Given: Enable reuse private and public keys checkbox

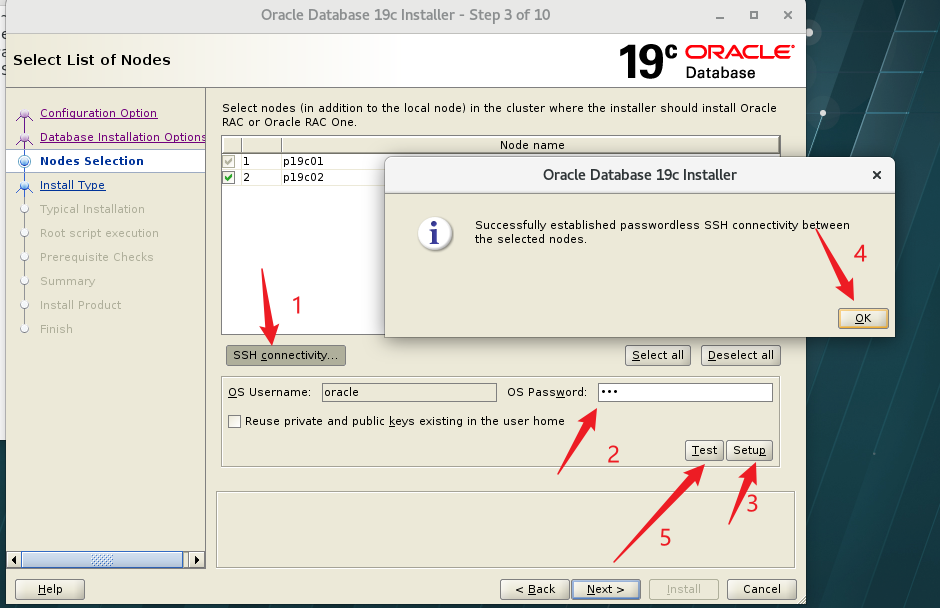Looking at the screenshot, I should point(234,422).
